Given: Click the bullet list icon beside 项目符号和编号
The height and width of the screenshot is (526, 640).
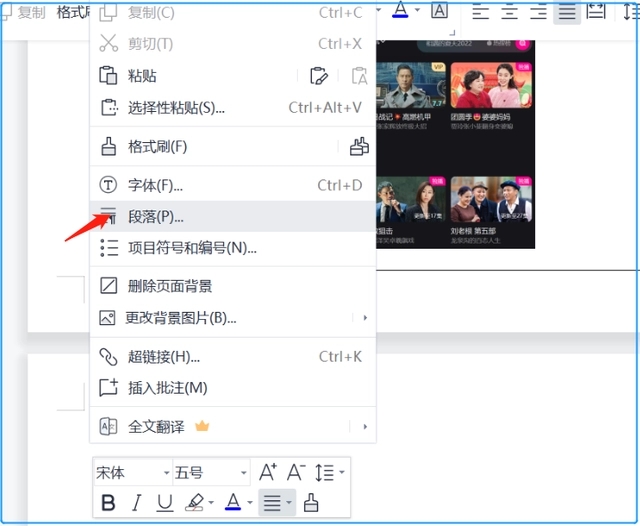Looking at the screenshot, I should click(x=109, y=248).
